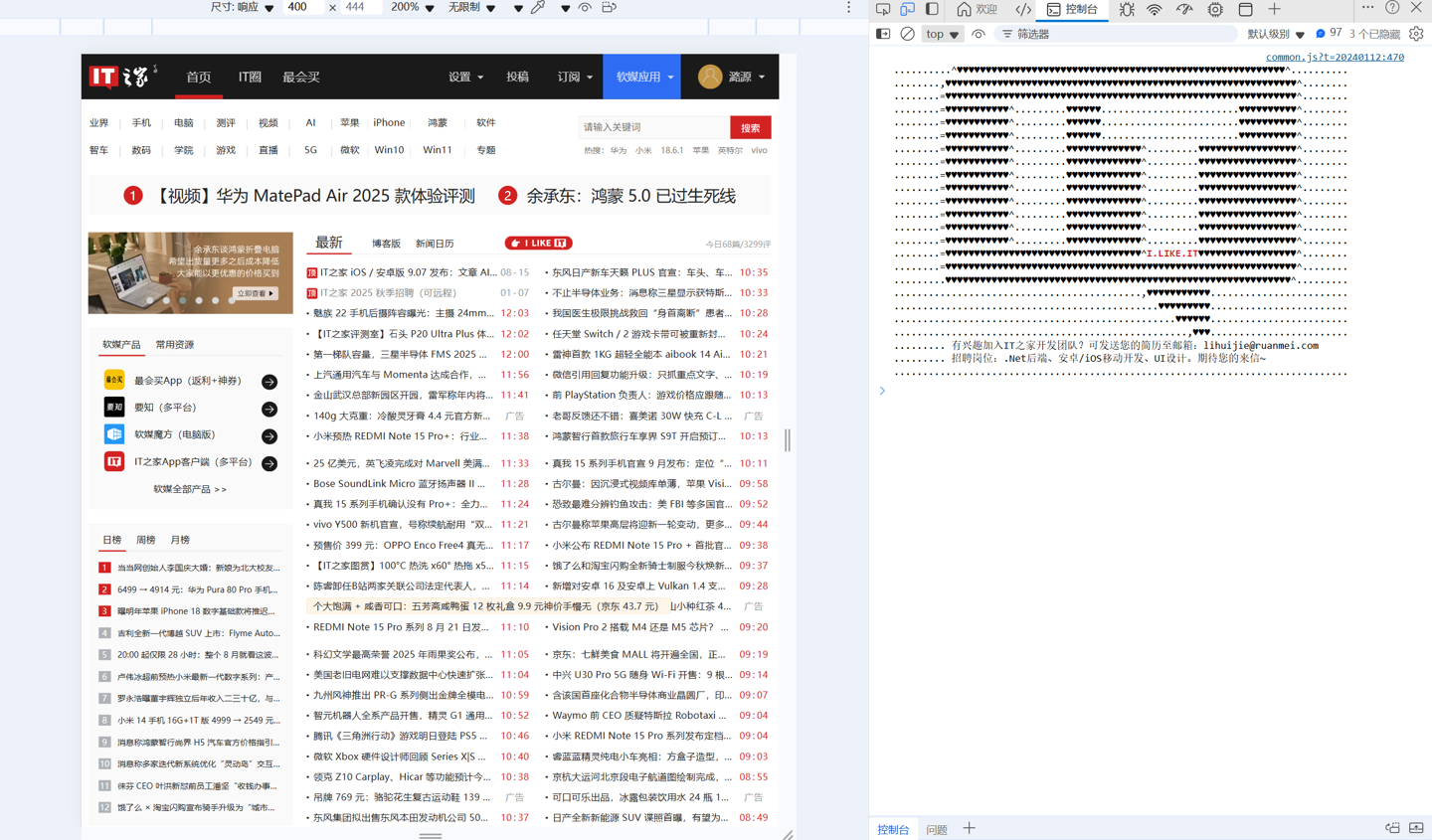Add a new DevTools tool tab

pyautogui.click(x=1274, y=9)
